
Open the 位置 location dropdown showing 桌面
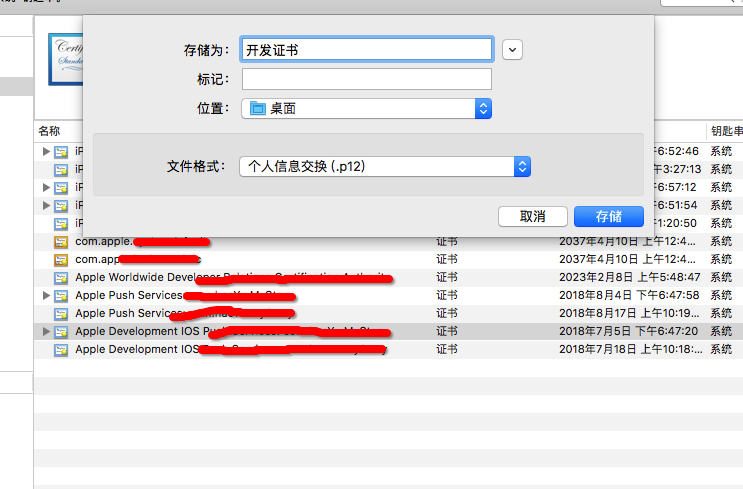pyautogui.click(x=367, y=109)
